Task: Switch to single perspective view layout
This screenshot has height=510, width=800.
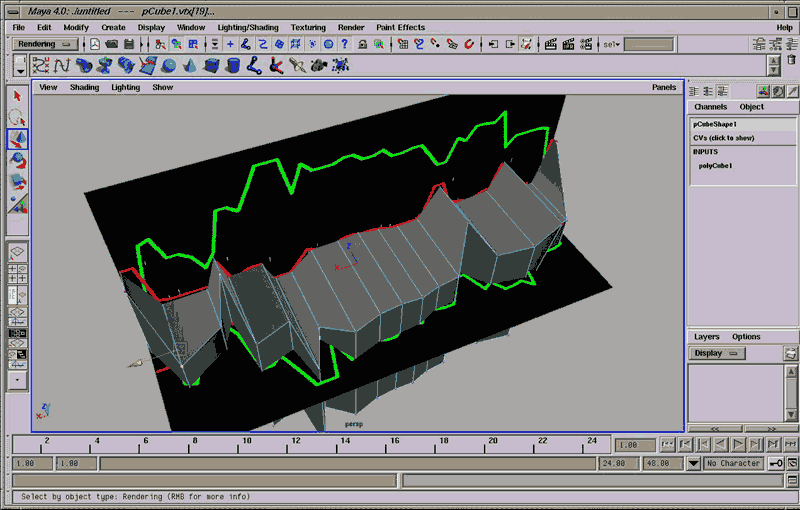Action: click(18, 252)
